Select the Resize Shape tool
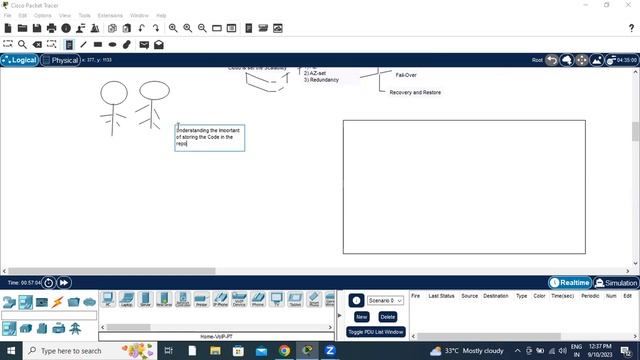 point(51,44)
